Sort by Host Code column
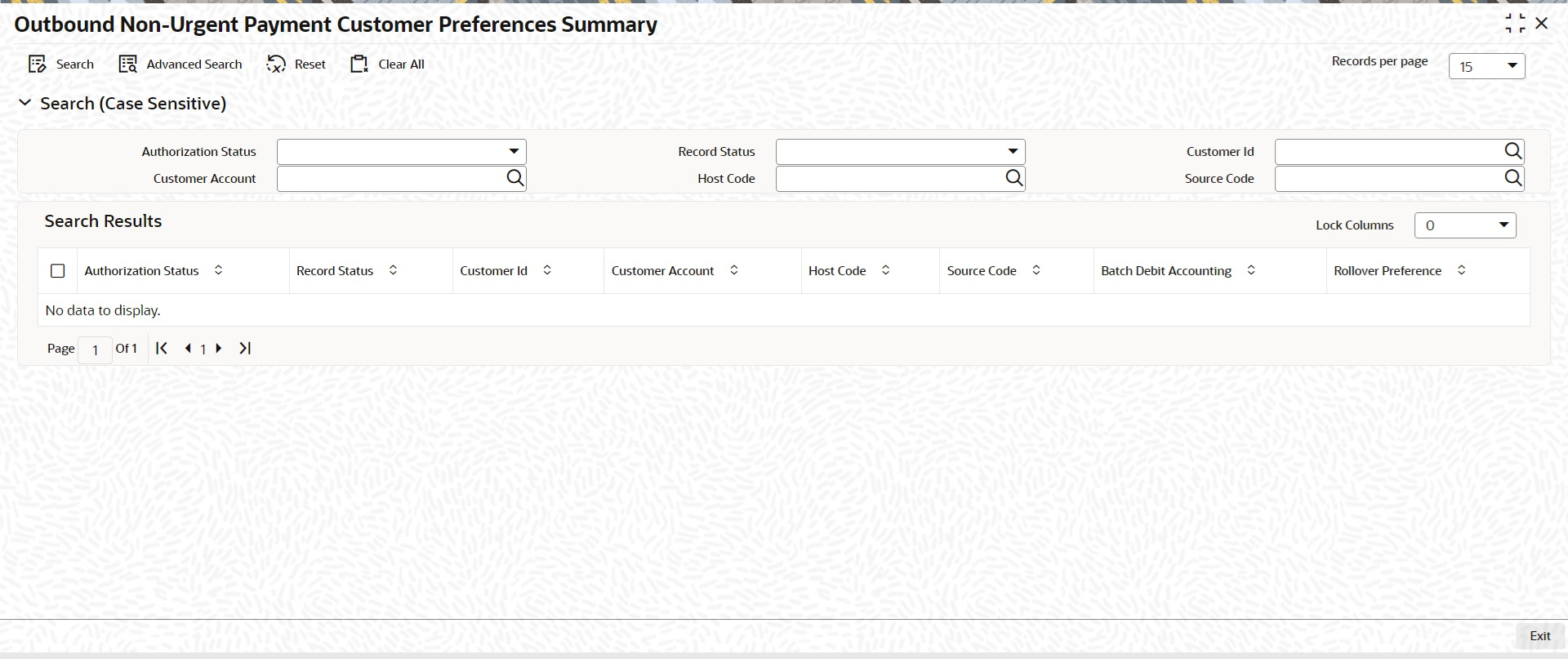1568x659 pixels. [x=885, y=270]
